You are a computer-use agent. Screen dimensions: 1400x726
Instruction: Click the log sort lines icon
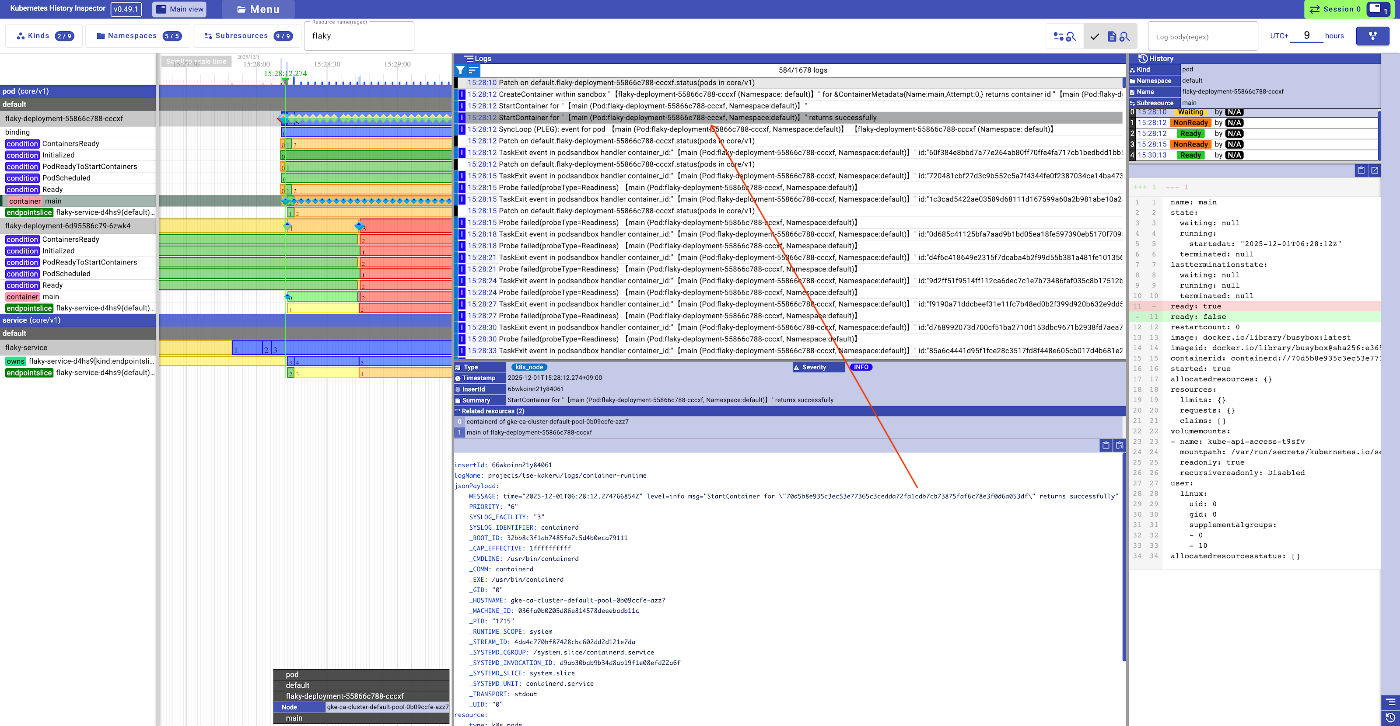[x=472, y=70]
